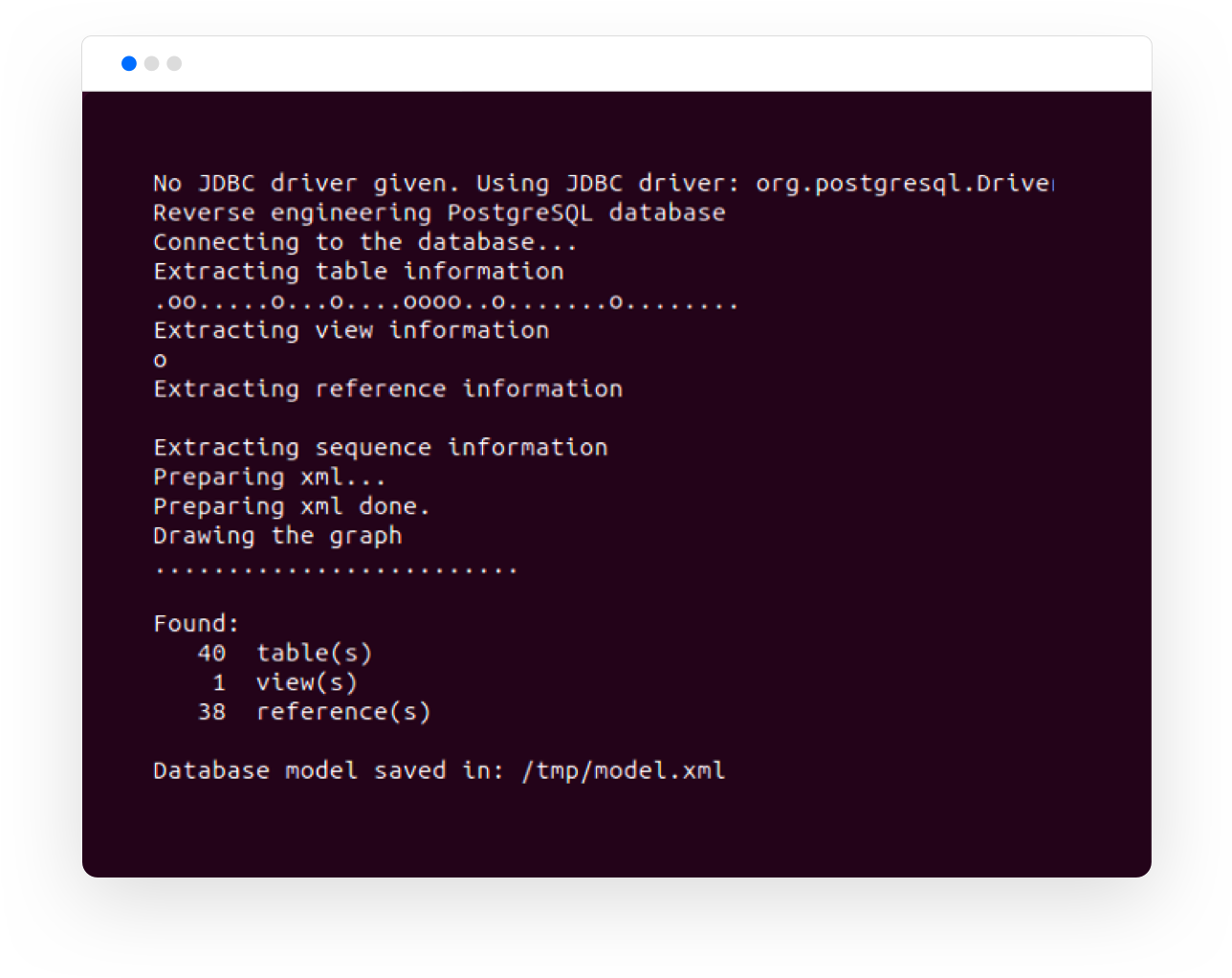Click the single 'o' view progress marker
Screen dimensions: 1232x978
click(160, 361)
